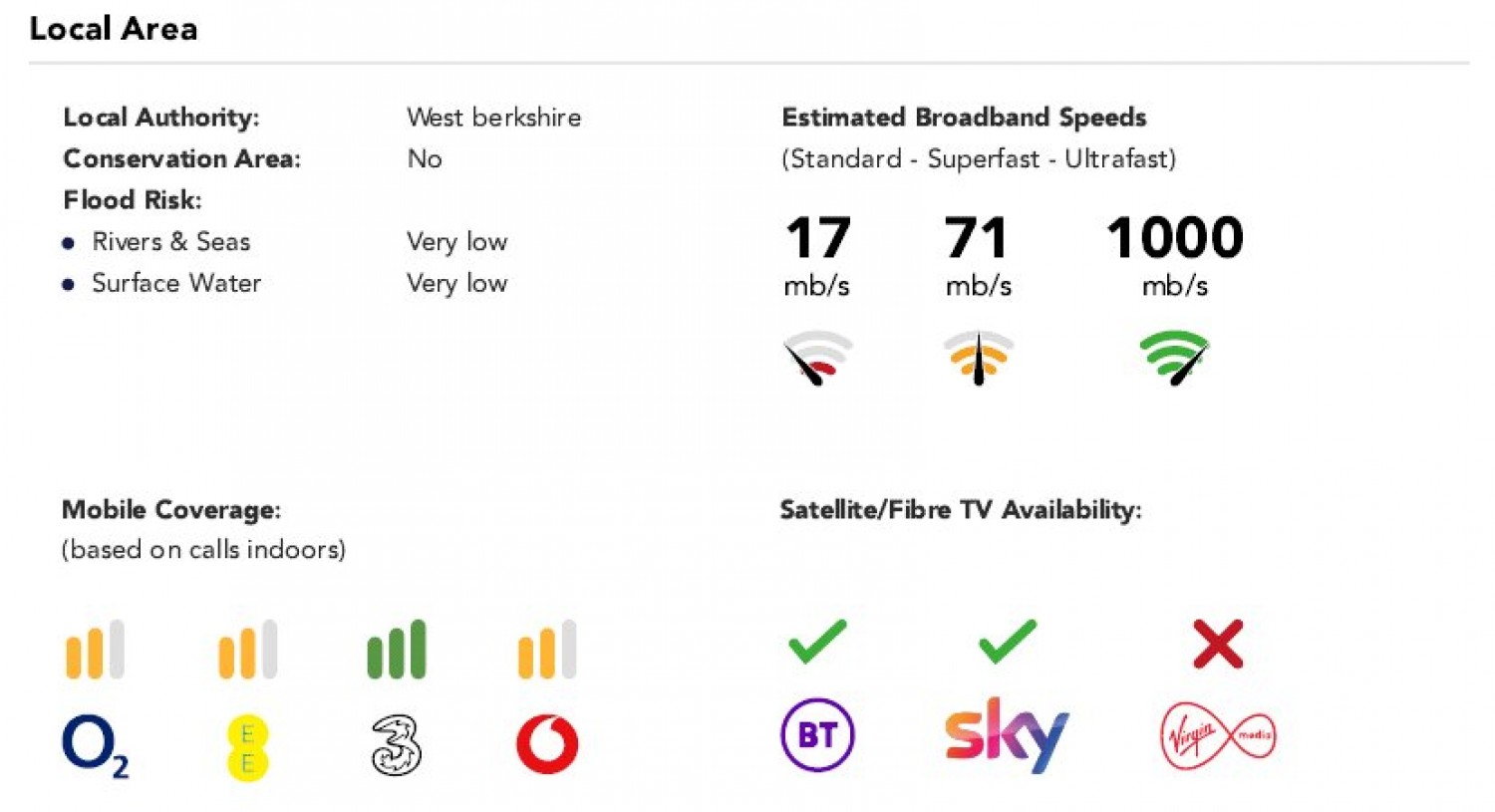The height and width of the screenshot is (812, 1495).
Task: Click the Three network logo
Action: coord(397,745)
